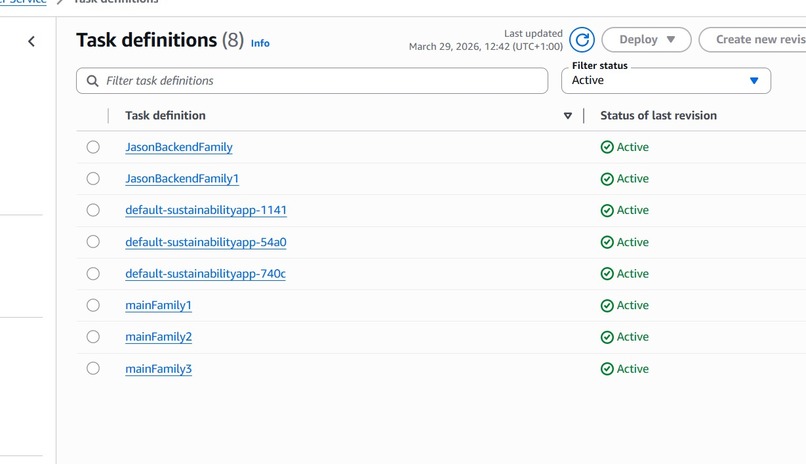Open the mainFamily2 task definition
Viewport: 806px width, 464px height.
click(158, 337)
